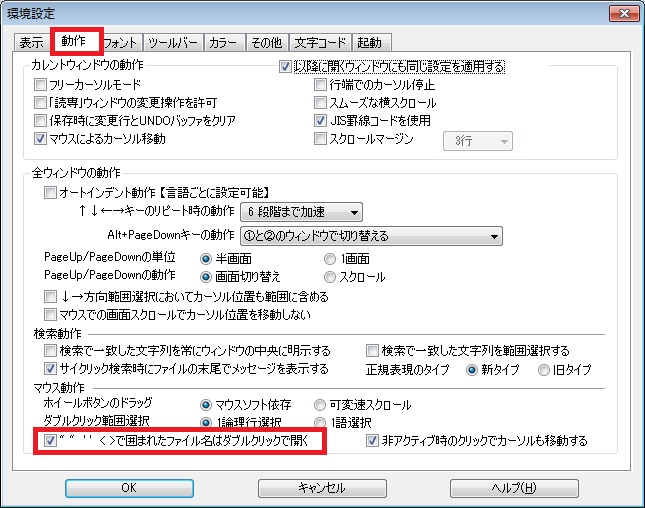The width and height of the screenshot is (645, 508).
Task: Select 1画面 for PageUp/PageDown unit
Action: point(331,259)
